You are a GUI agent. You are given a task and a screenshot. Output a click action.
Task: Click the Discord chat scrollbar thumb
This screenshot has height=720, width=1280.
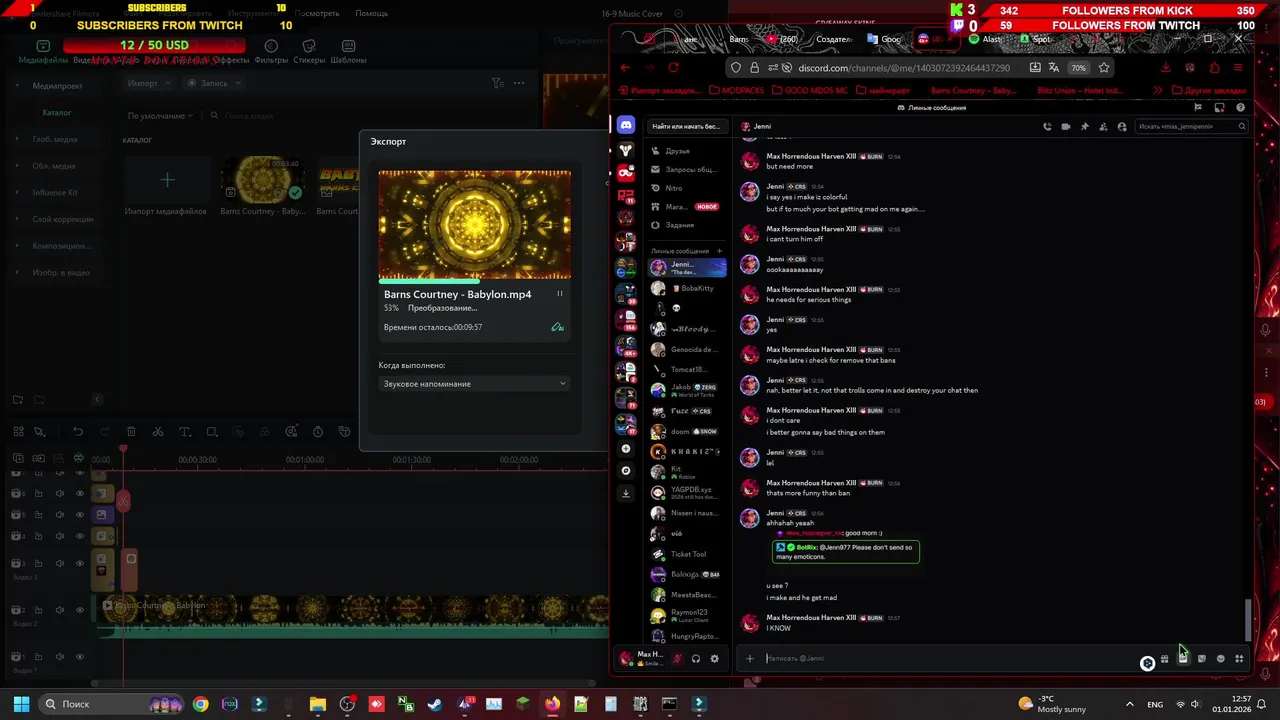[1247, 620]
